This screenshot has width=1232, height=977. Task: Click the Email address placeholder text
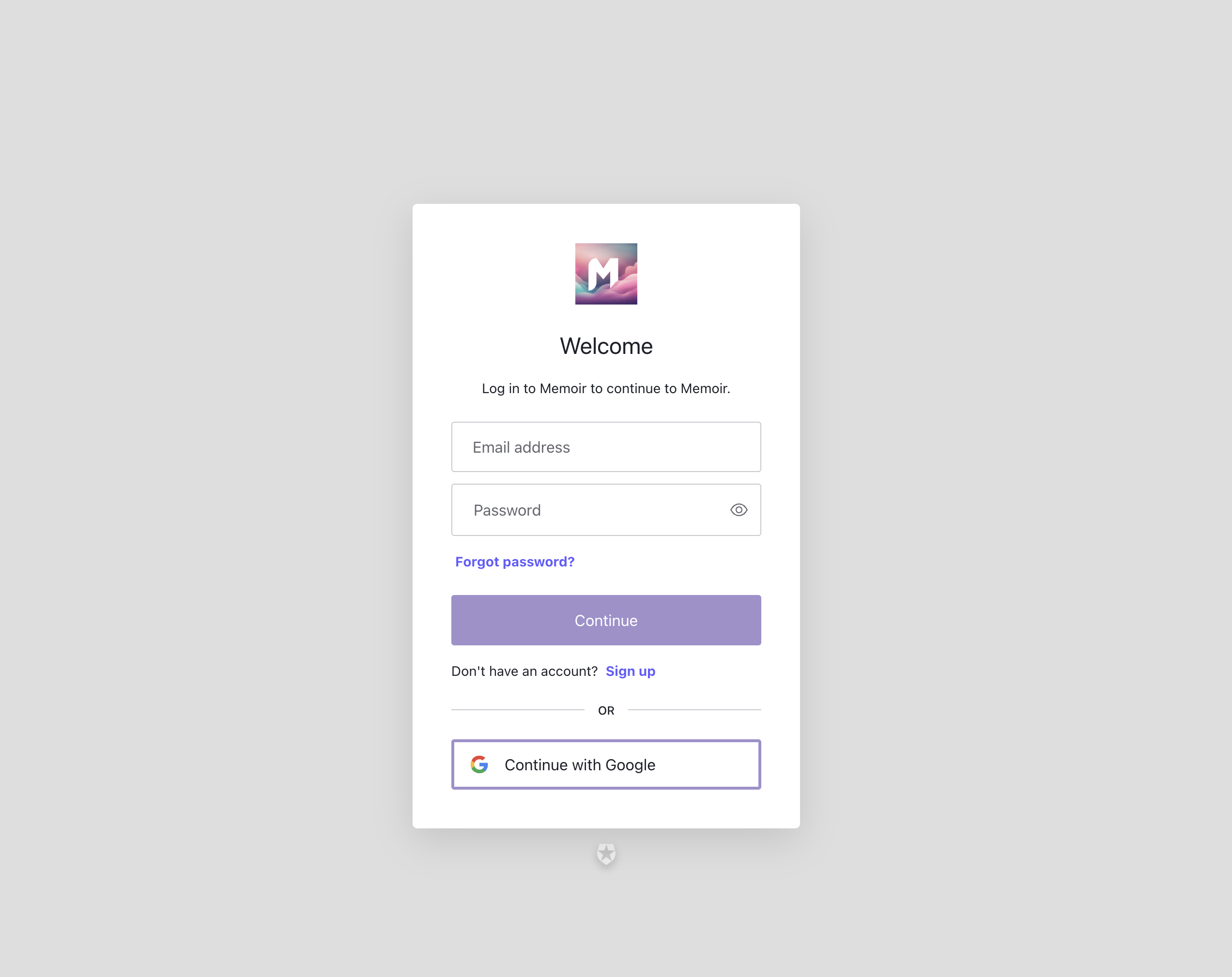point(521,447)
